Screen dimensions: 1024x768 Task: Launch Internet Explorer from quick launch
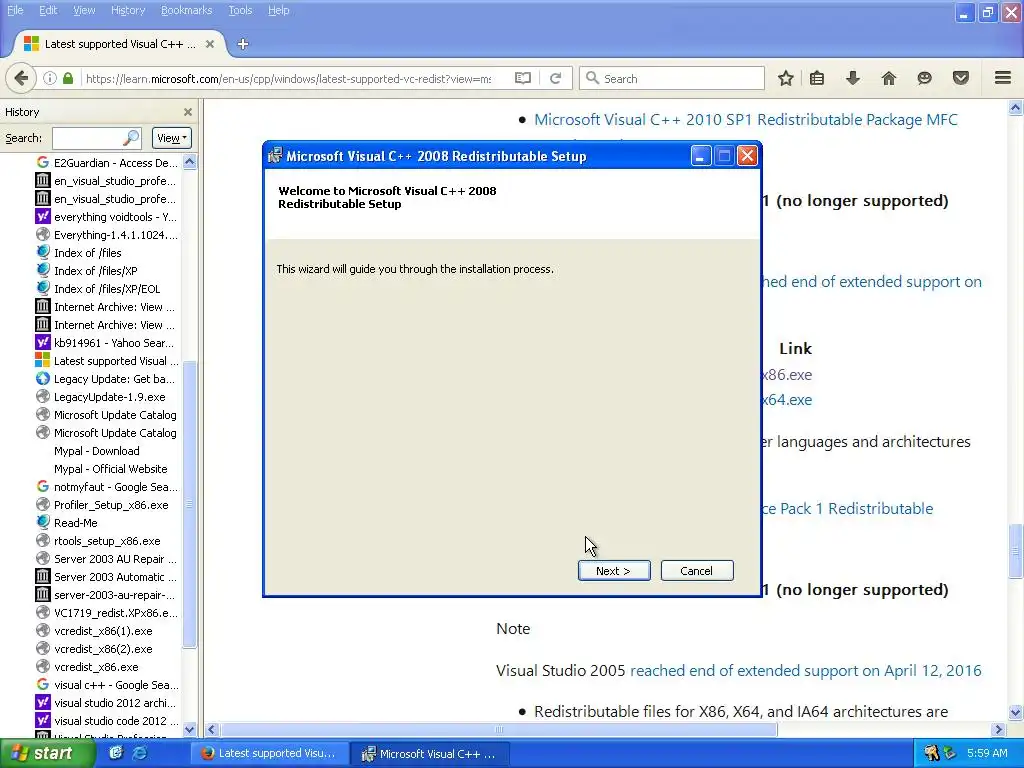[x=139, y=753]
